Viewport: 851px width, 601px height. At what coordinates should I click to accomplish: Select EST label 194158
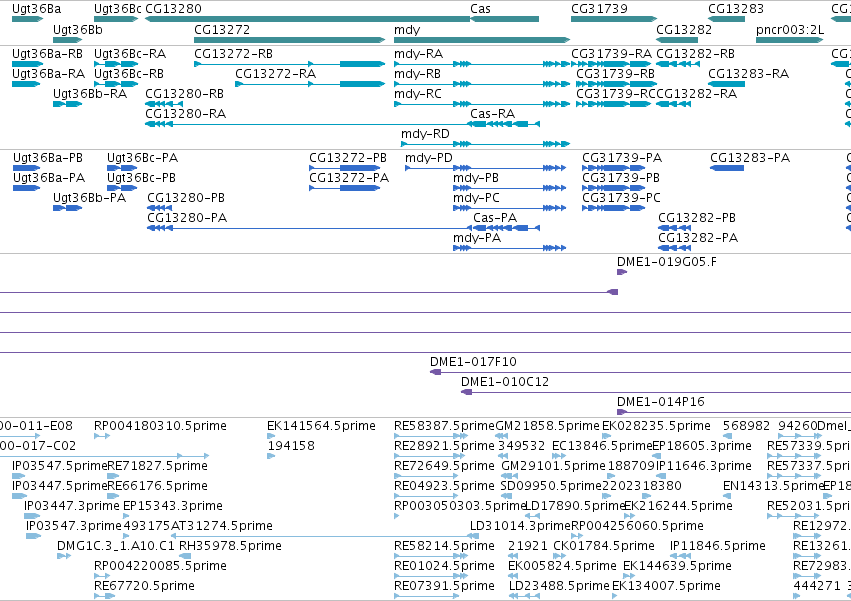[291, 446]
